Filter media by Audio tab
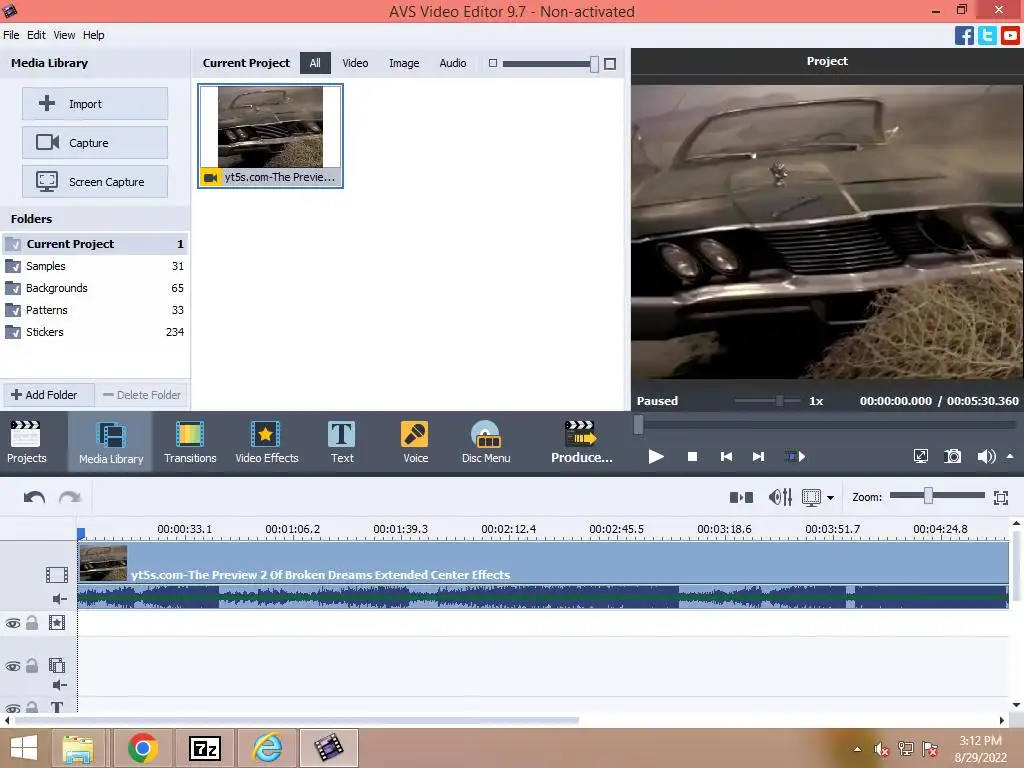The height and width of the screenshot is (768, 1024). pos(453,63)
